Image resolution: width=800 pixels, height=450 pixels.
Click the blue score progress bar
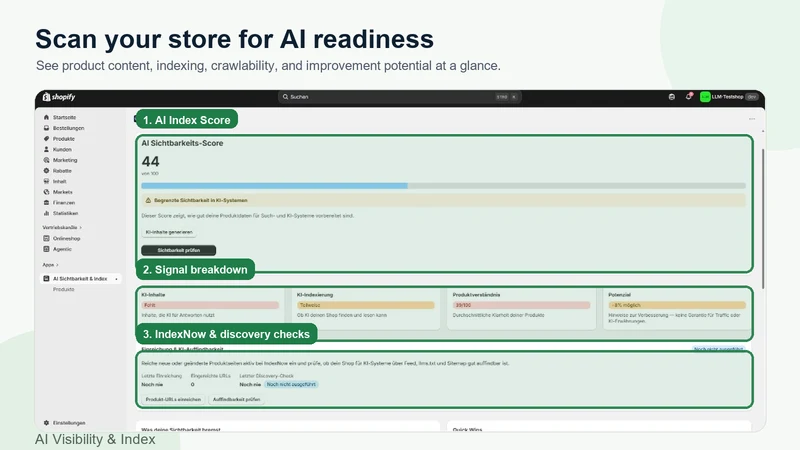point(274,186)
